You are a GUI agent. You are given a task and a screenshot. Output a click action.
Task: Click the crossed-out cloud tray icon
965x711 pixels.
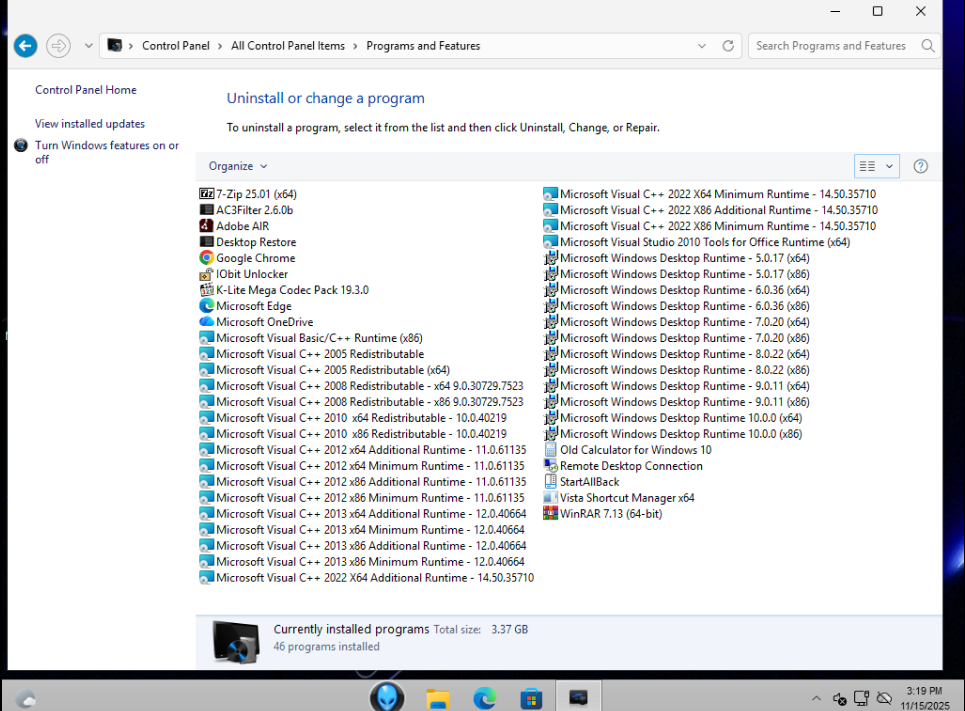point(884,698)
